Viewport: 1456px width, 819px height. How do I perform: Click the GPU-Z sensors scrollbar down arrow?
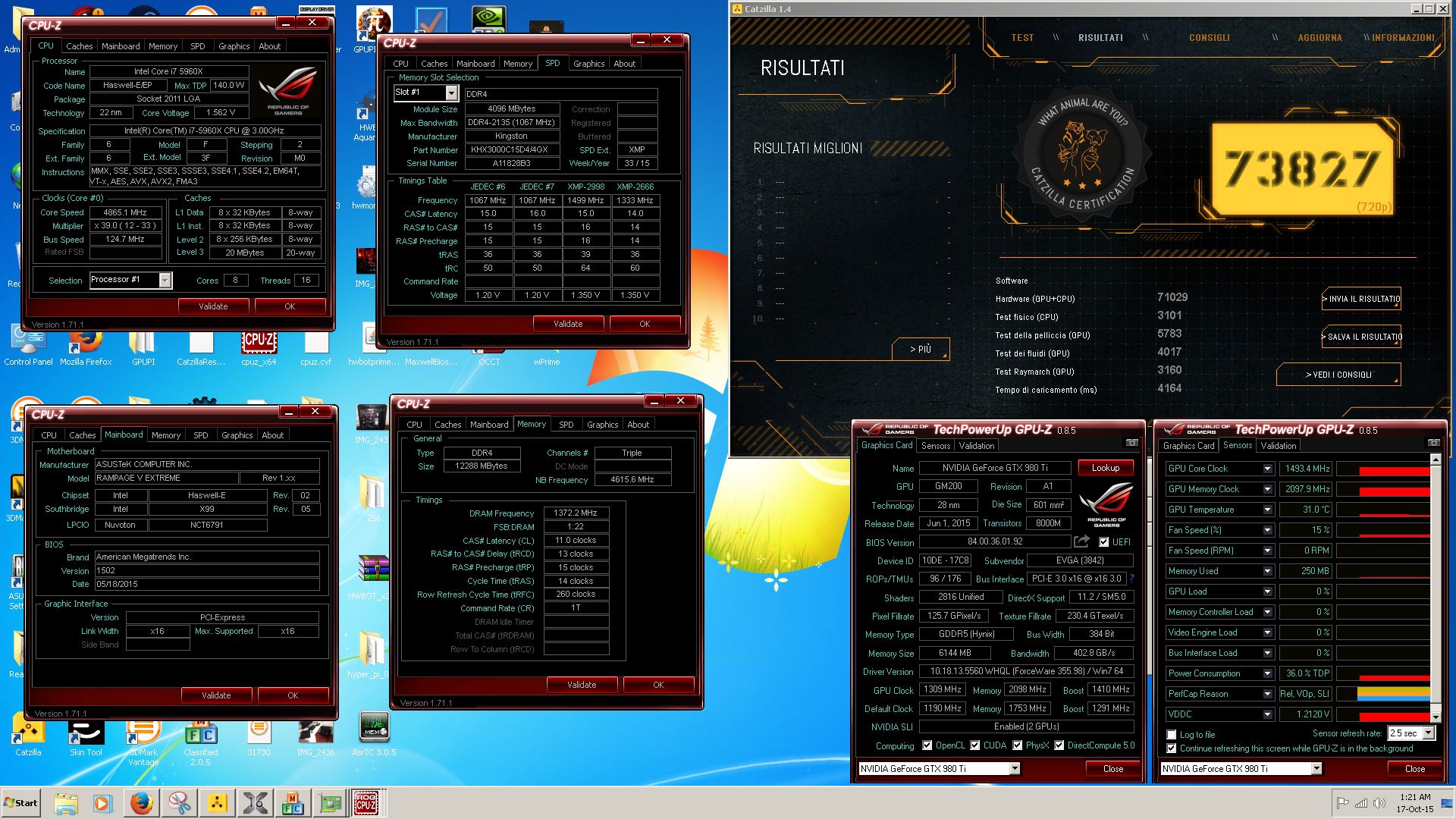point(1435,717)
